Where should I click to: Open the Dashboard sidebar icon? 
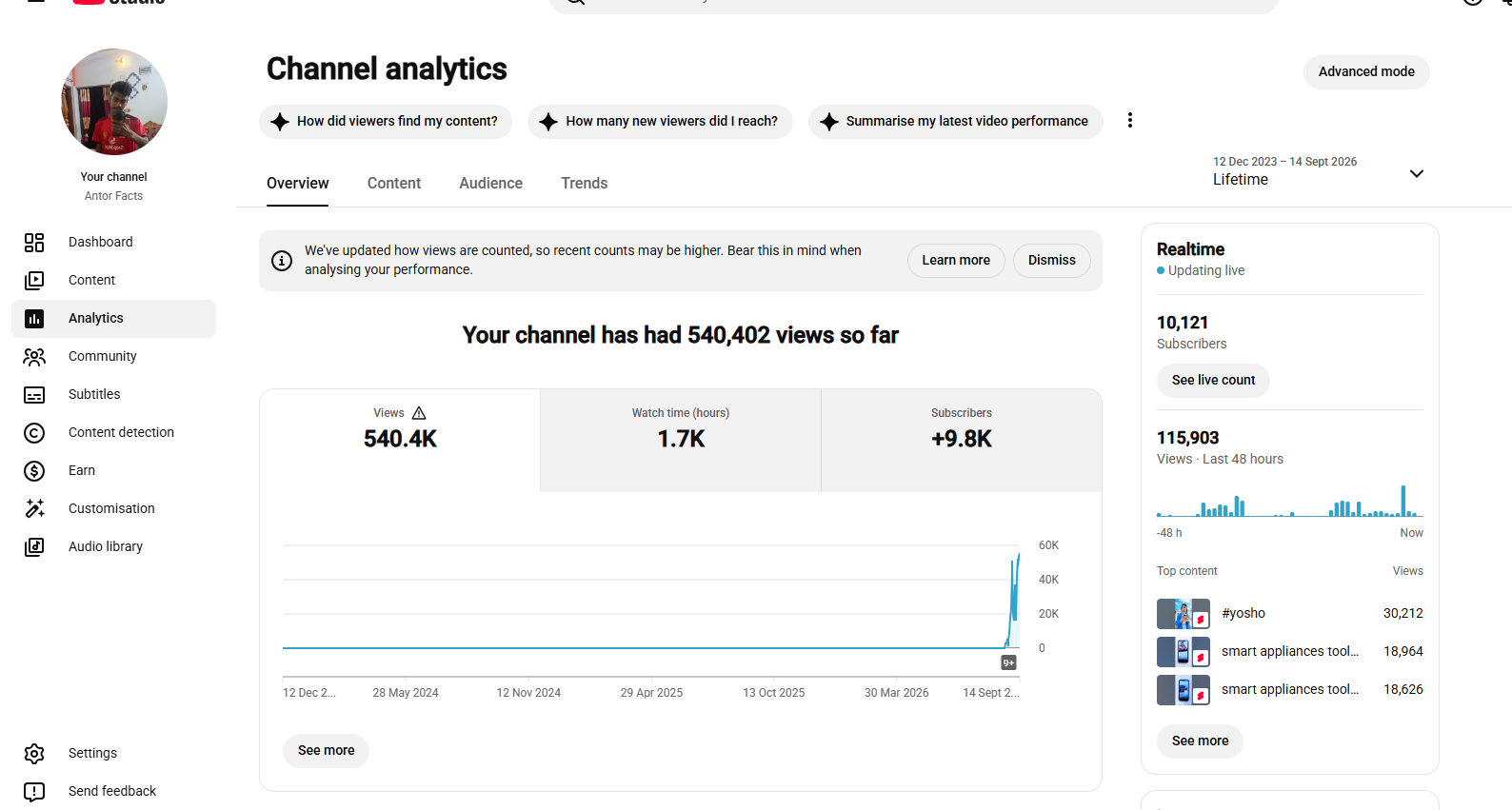34,243
